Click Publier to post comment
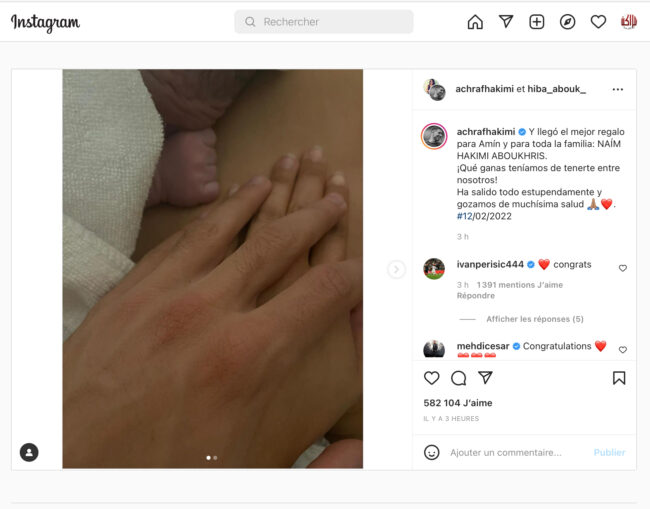 (x=609, y=452)
